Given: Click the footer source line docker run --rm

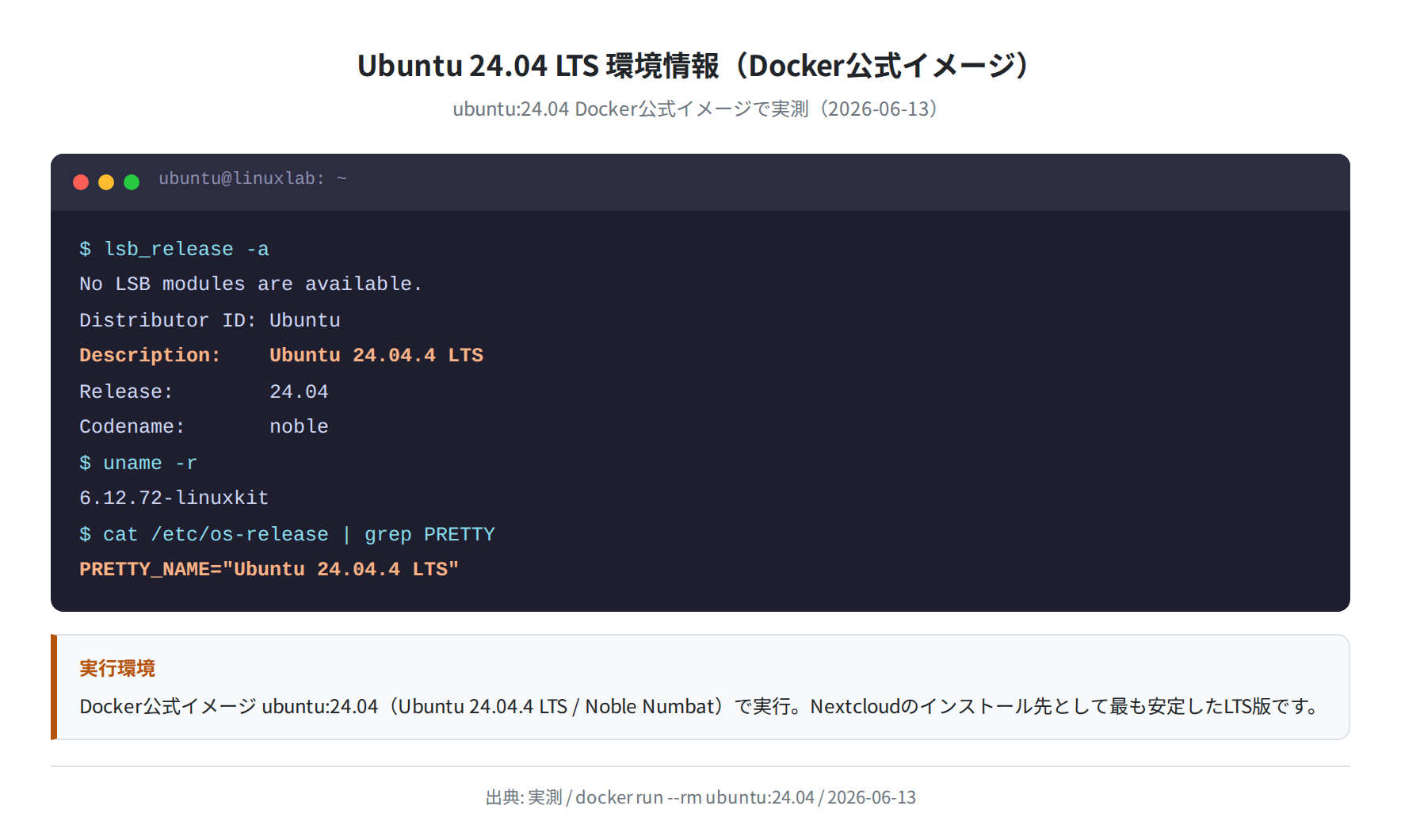Looking at the screenshot, I should pos(700,797).
